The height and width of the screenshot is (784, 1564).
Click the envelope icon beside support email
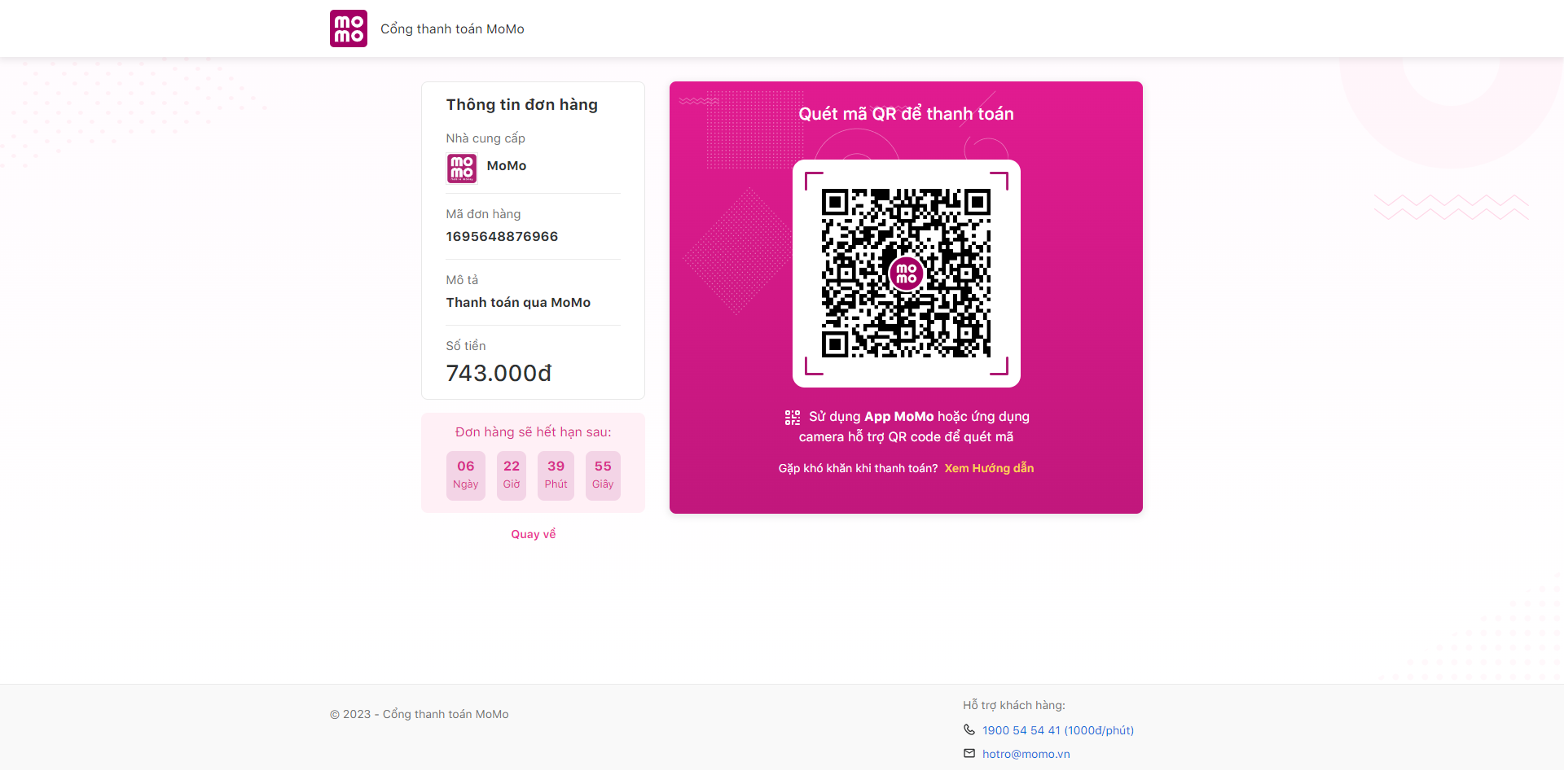[x=969, y=753]
